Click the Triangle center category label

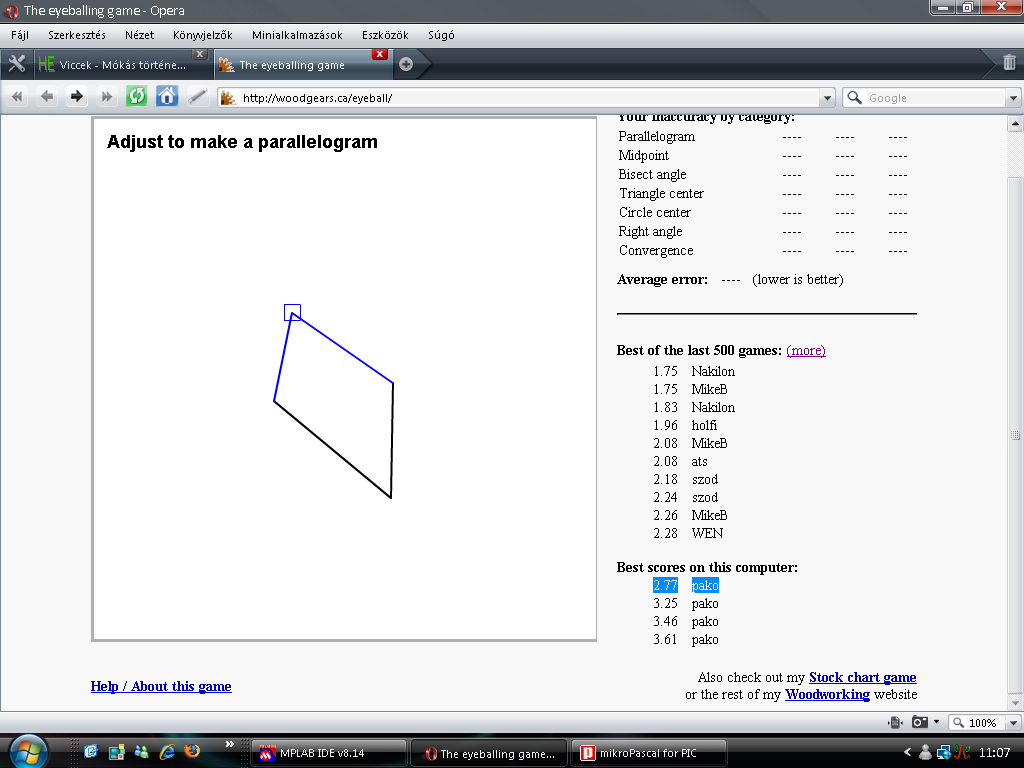click(661, 193)
